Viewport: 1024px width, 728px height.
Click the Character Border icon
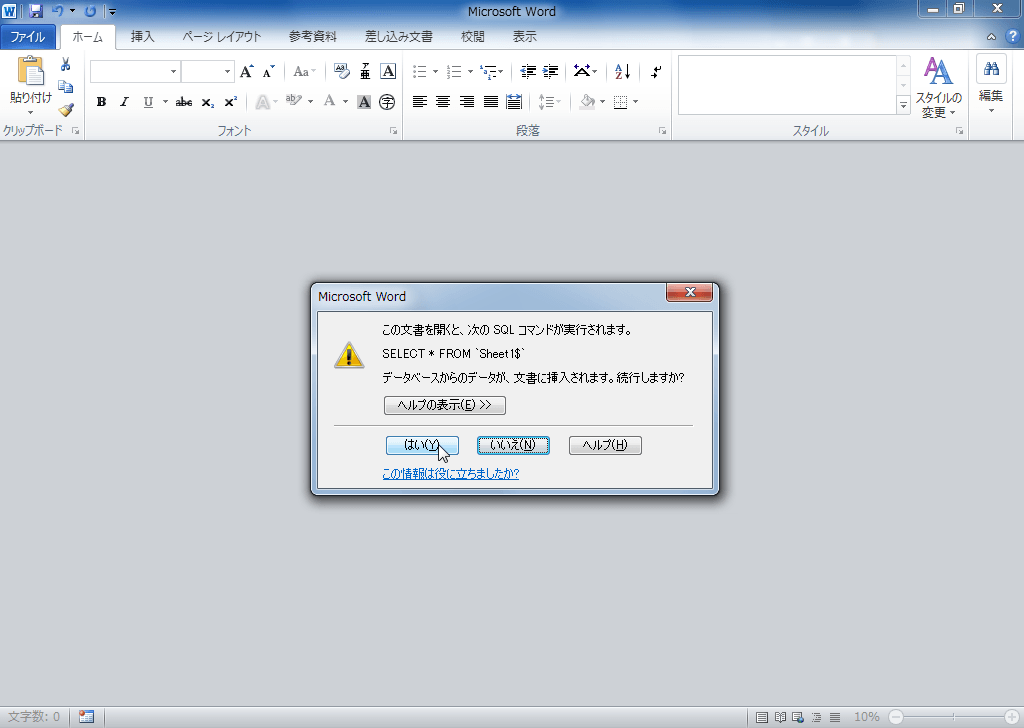(388, 71)
